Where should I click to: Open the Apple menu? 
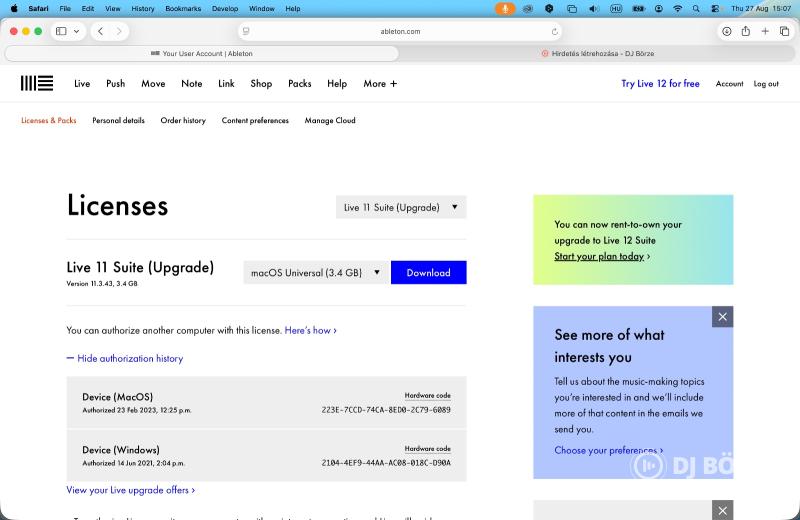click(14, 9)
